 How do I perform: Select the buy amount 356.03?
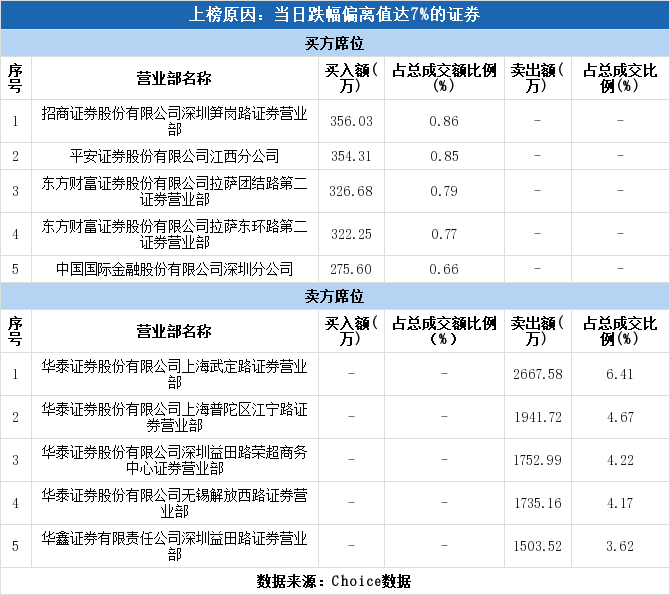coord(351,121)
